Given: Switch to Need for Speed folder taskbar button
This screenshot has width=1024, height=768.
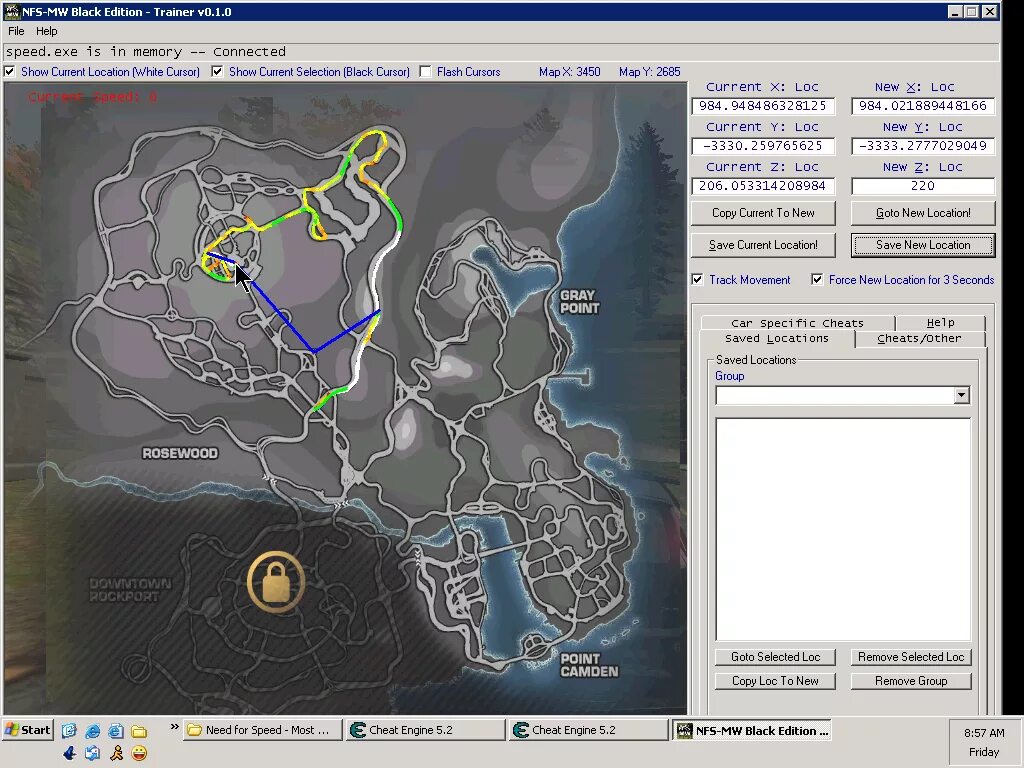Looking at the screenshot, I should pyautogui.click(x=263, y=729).
